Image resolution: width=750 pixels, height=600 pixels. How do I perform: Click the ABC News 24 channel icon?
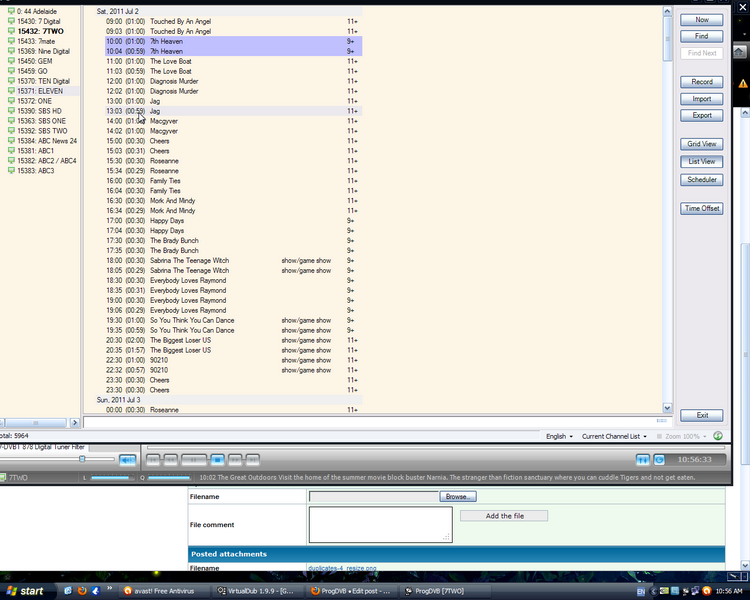coord(11,141)
